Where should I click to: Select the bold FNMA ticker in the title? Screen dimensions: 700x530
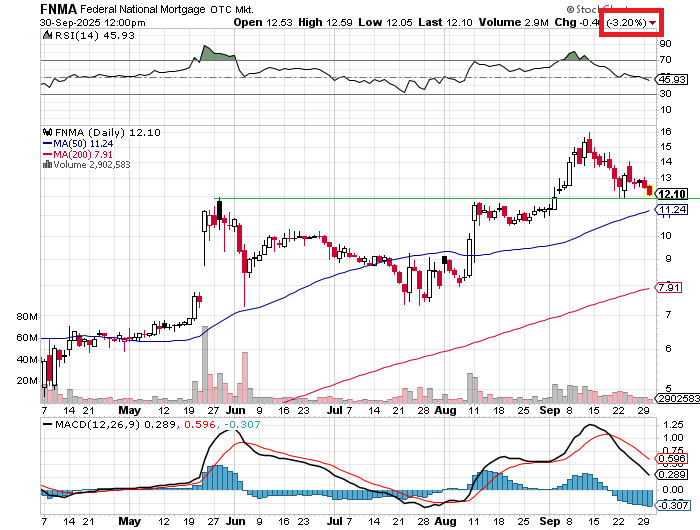pyautogui.click(x=58, y=9)
